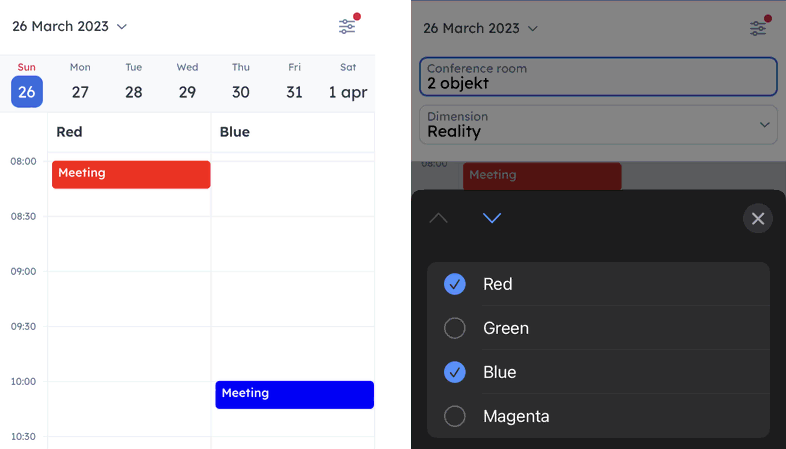786x449 pixels.
Task: Uncheck the Blue room option
Action: tap(598, 372)
